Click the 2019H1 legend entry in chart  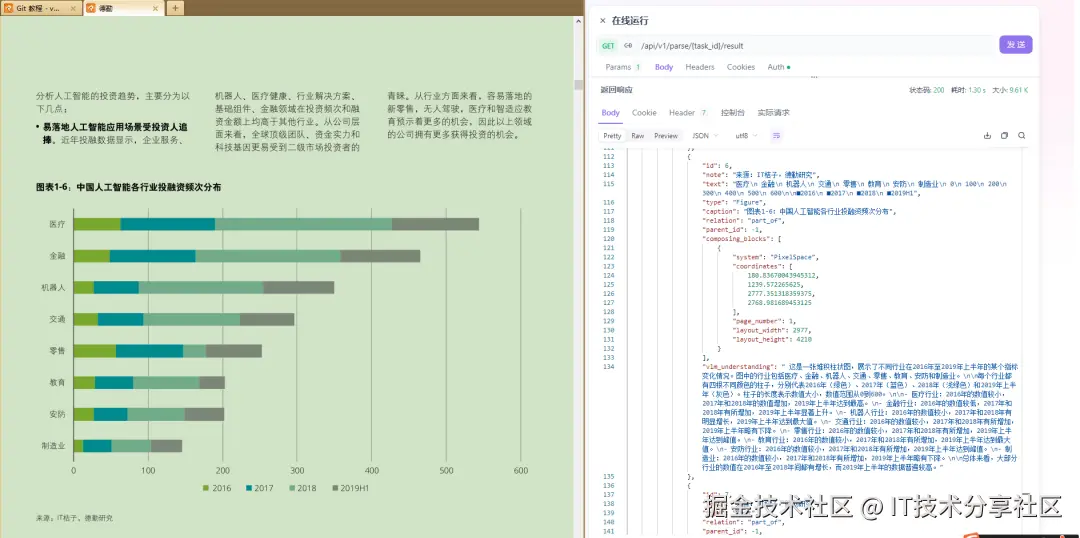[x=350, y=488]
